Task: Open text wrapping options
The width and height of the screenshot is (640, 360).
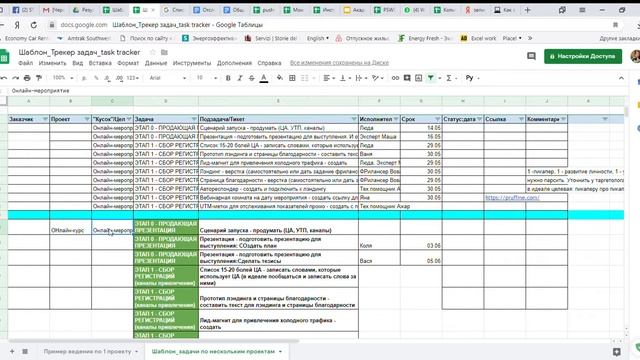Action: [361, 78]
